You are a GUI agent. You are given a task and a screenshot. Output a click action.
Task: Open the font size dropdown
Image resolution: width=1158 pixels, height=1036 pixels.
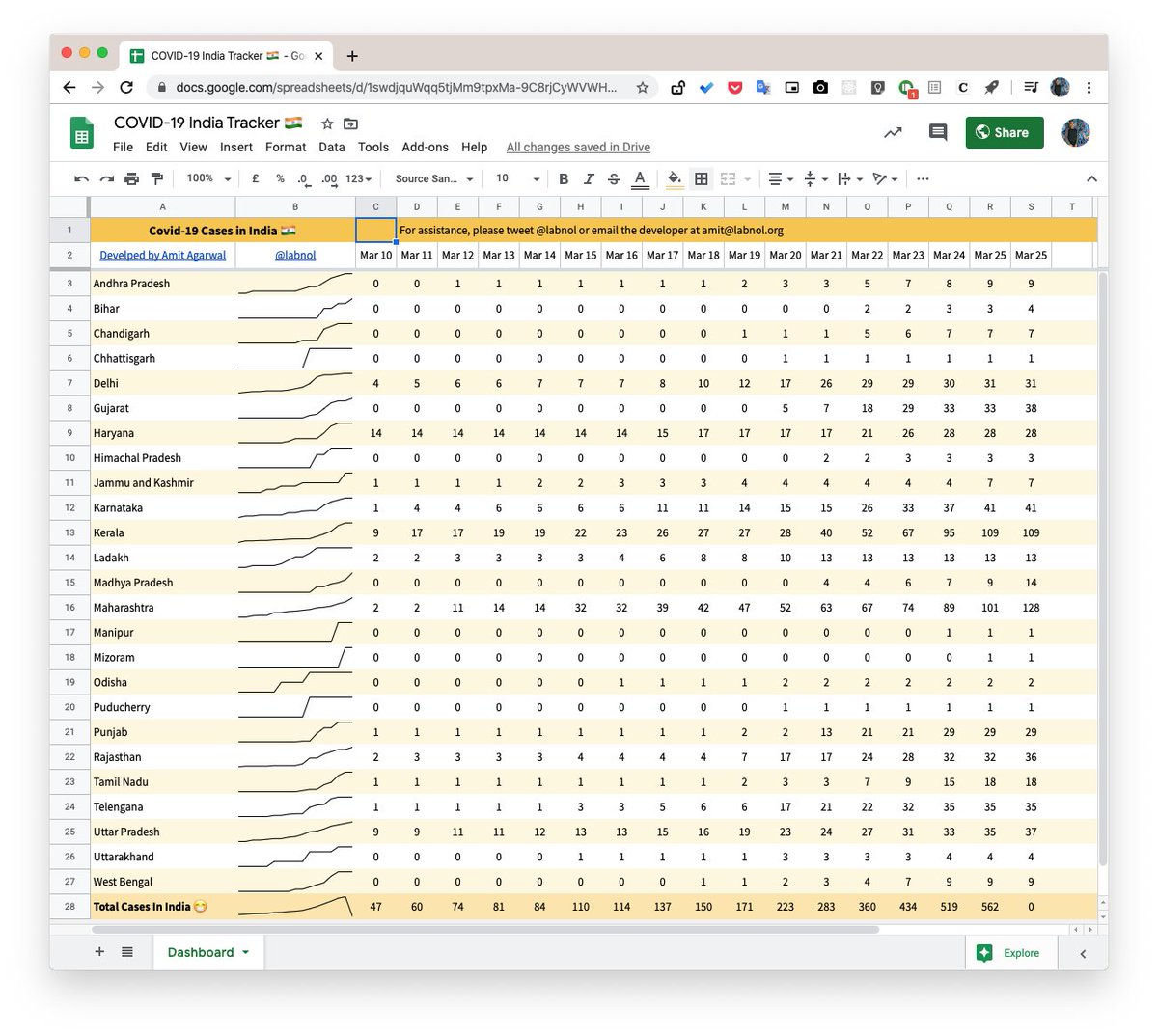(517, 178)
